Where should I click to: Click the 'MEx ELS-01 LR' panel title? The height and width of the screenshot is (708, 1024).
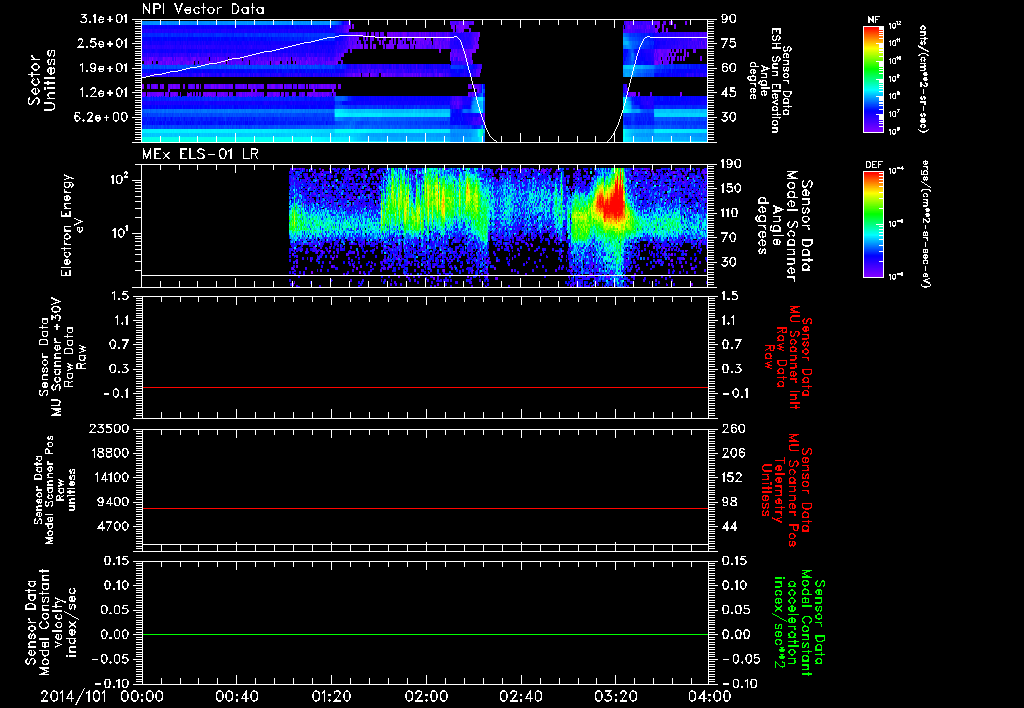200,154
